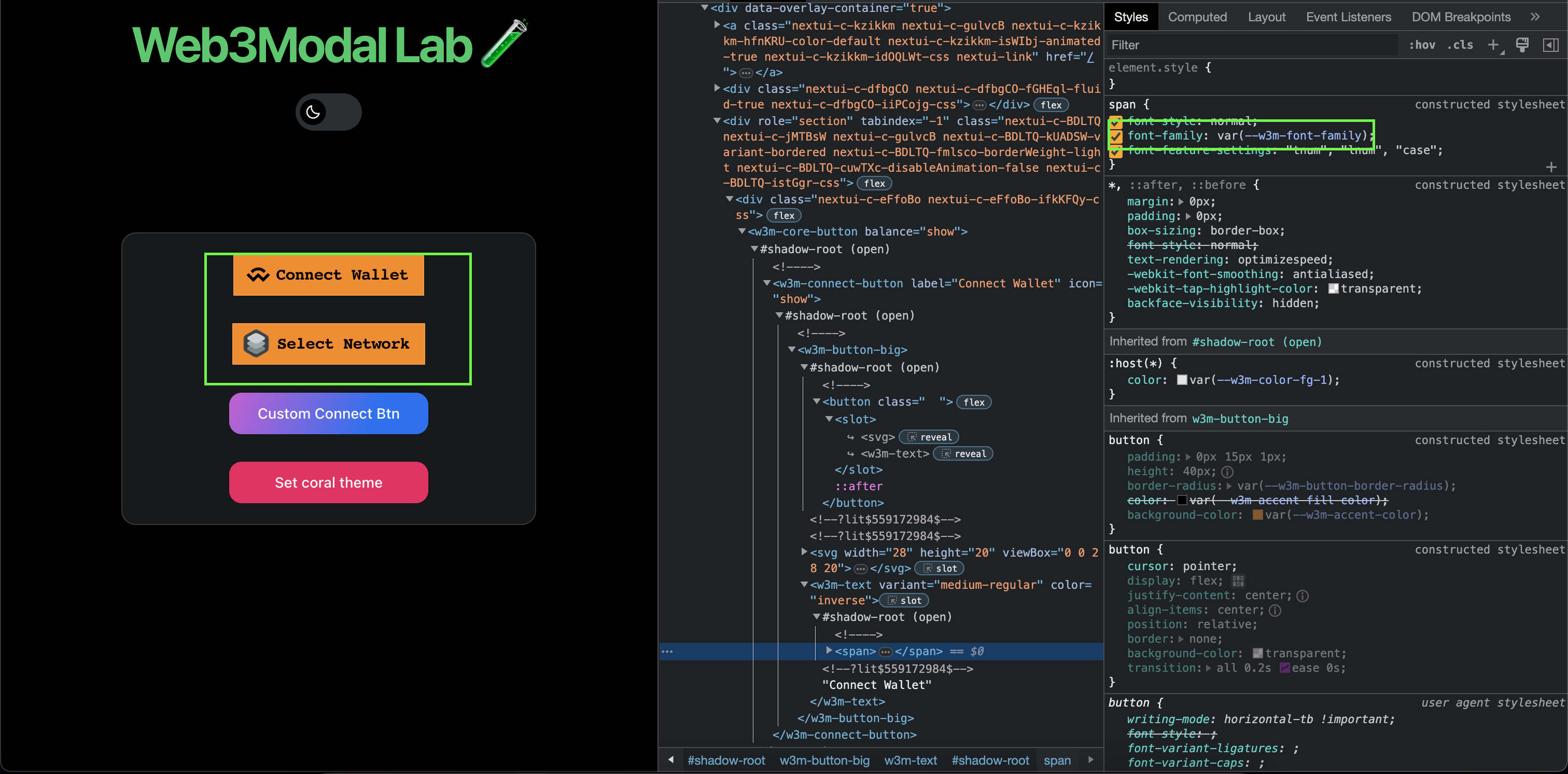The height and width of the screenshot is (774, 1568).
Task: Click the grid icon next to display: flex
Action: coord(1238,580)
